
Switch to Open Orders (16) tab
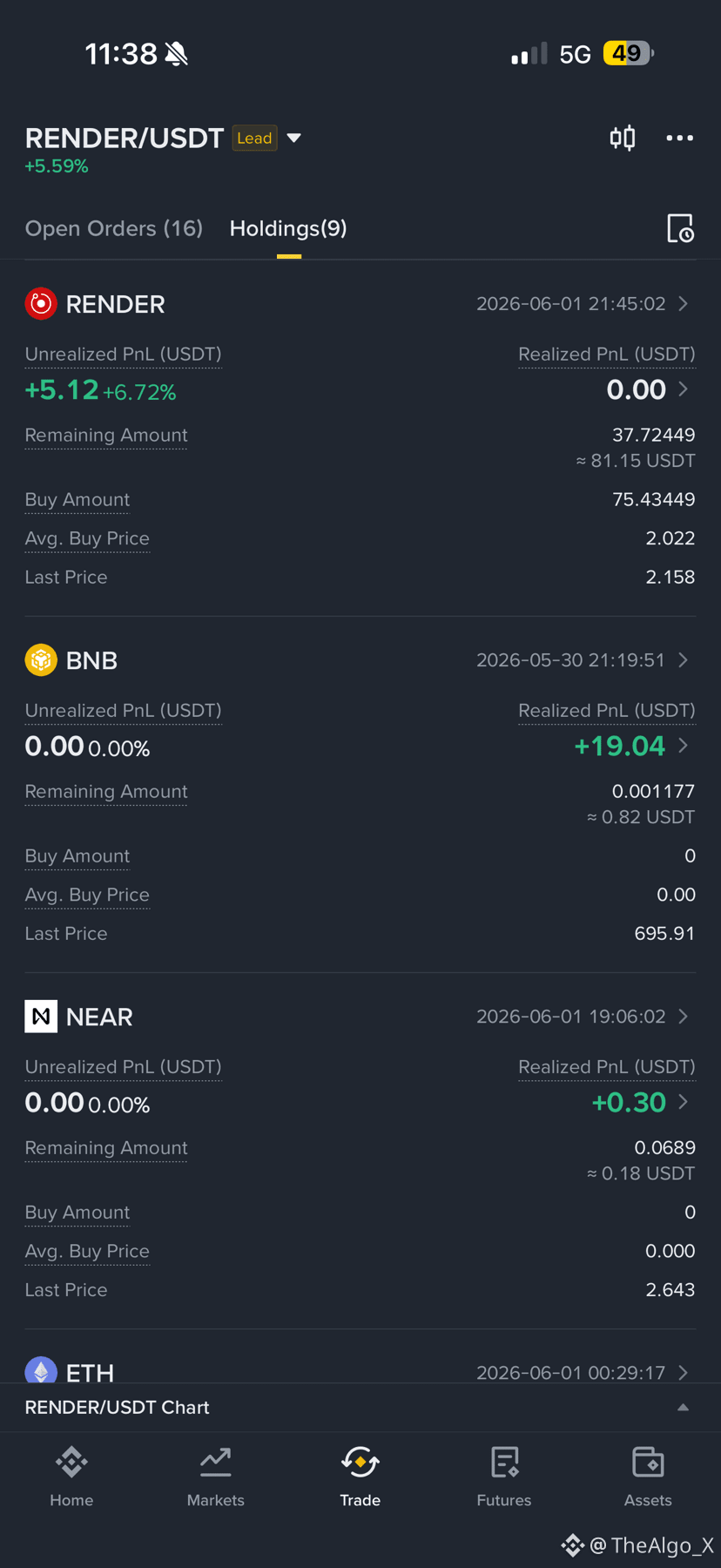[x=114, y=228]
